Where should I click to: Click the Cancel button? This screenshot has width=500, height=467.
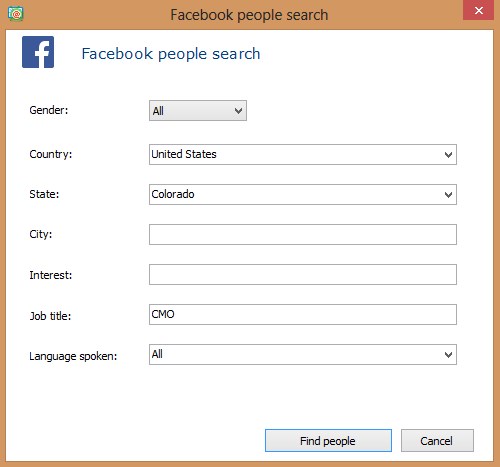[x=437, y=441]
